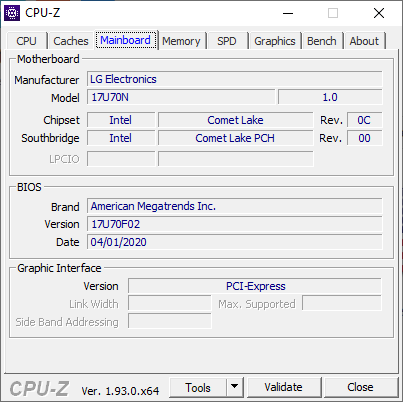This screenshot has height=402, width=403.
Task: Open the About tab
Action: point(364,41)
